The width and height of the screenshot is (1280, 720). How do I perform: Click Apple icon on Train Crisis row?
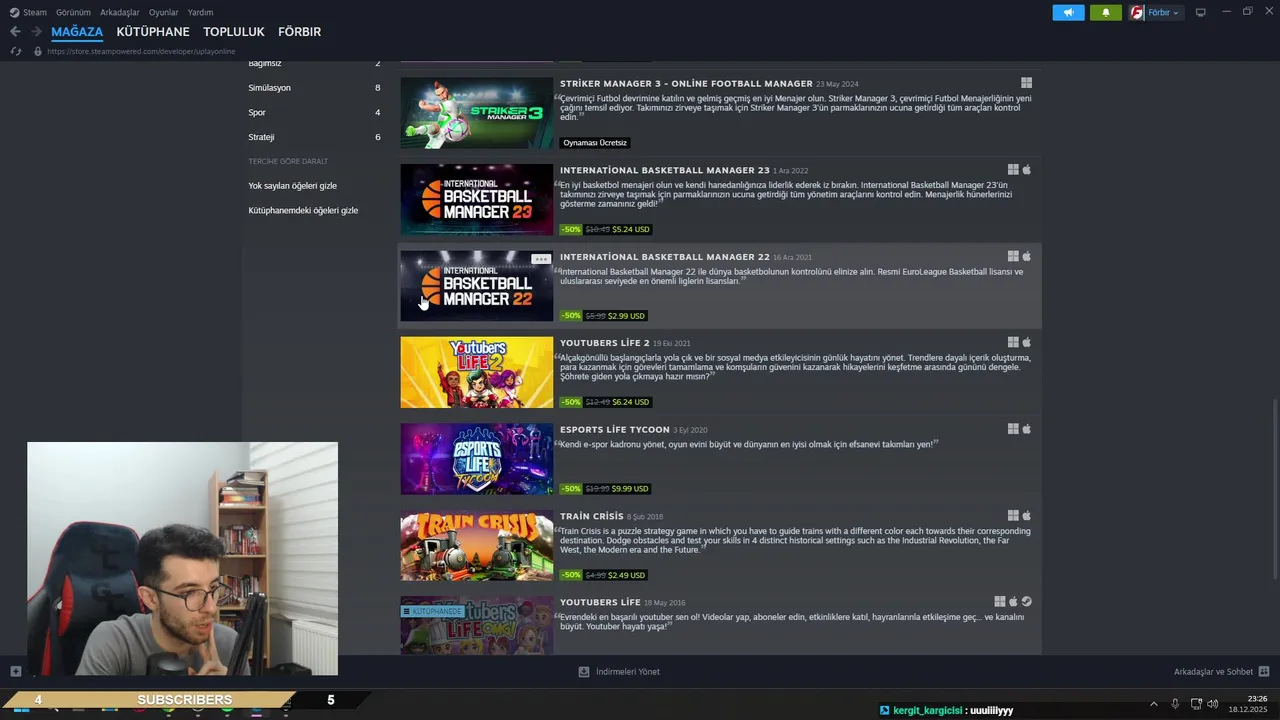[1026, 516]
